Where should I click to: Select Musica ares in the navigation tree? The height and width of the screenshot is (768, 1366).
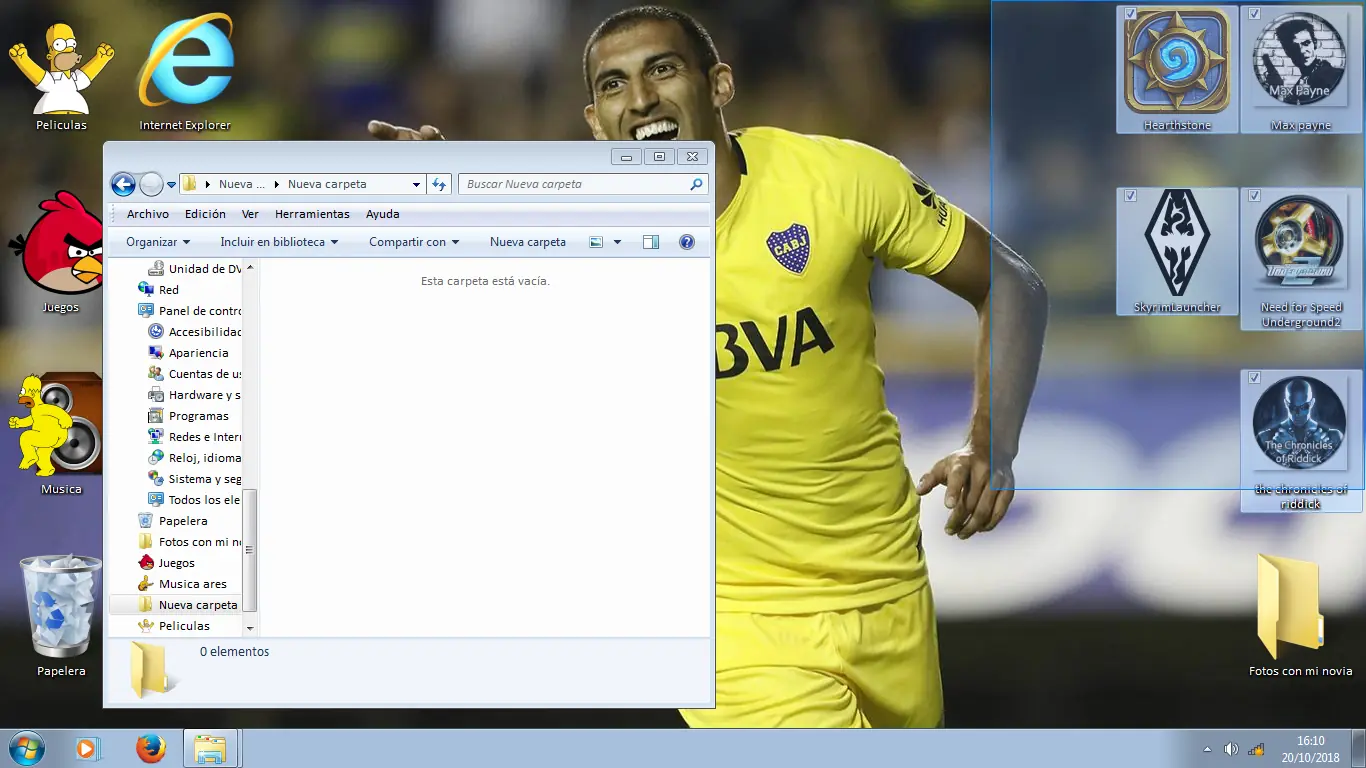coord(192,584)
